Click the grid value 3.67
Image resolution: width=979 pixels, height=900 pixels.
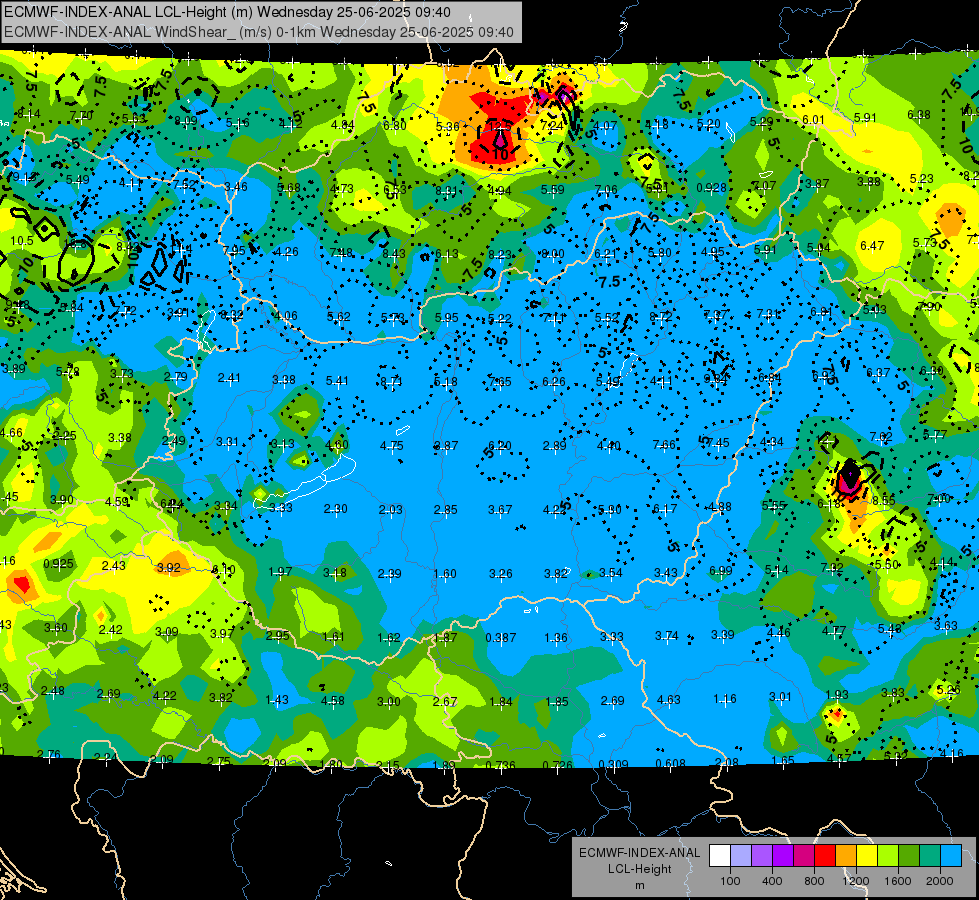point(500,510)
